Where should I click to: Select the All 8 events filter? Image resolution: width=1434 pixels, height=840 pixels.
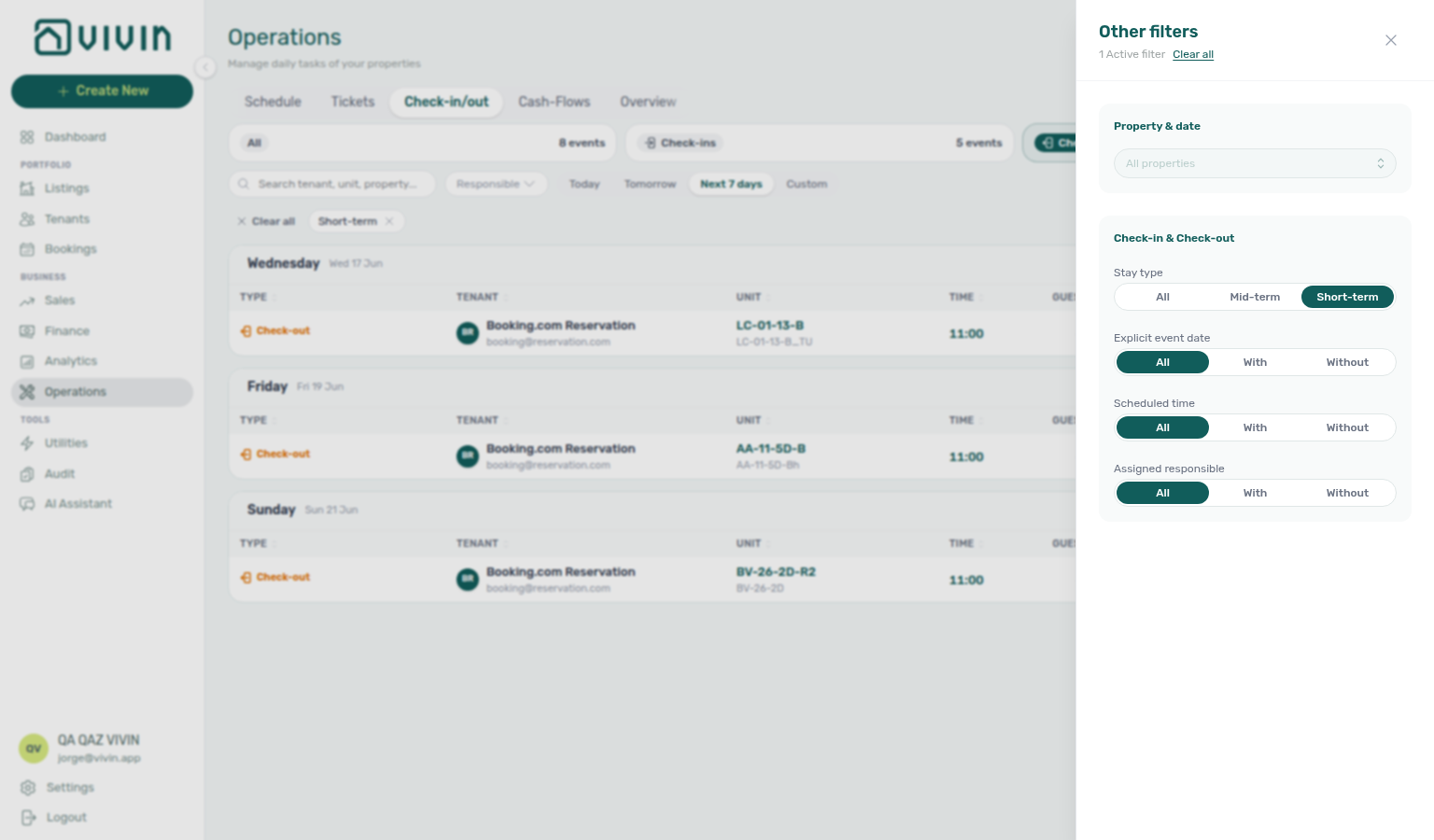pos(422,143)
